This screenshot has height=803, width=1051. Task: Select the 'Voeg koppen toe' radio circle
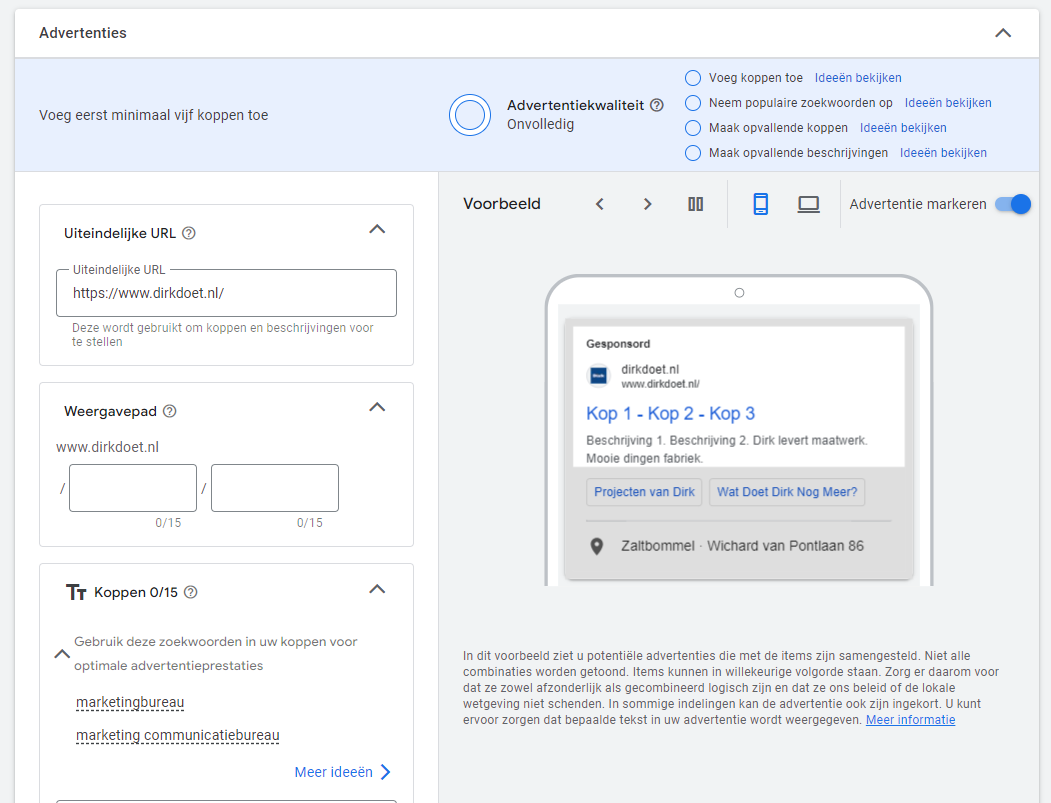click(x=693, y=78)
